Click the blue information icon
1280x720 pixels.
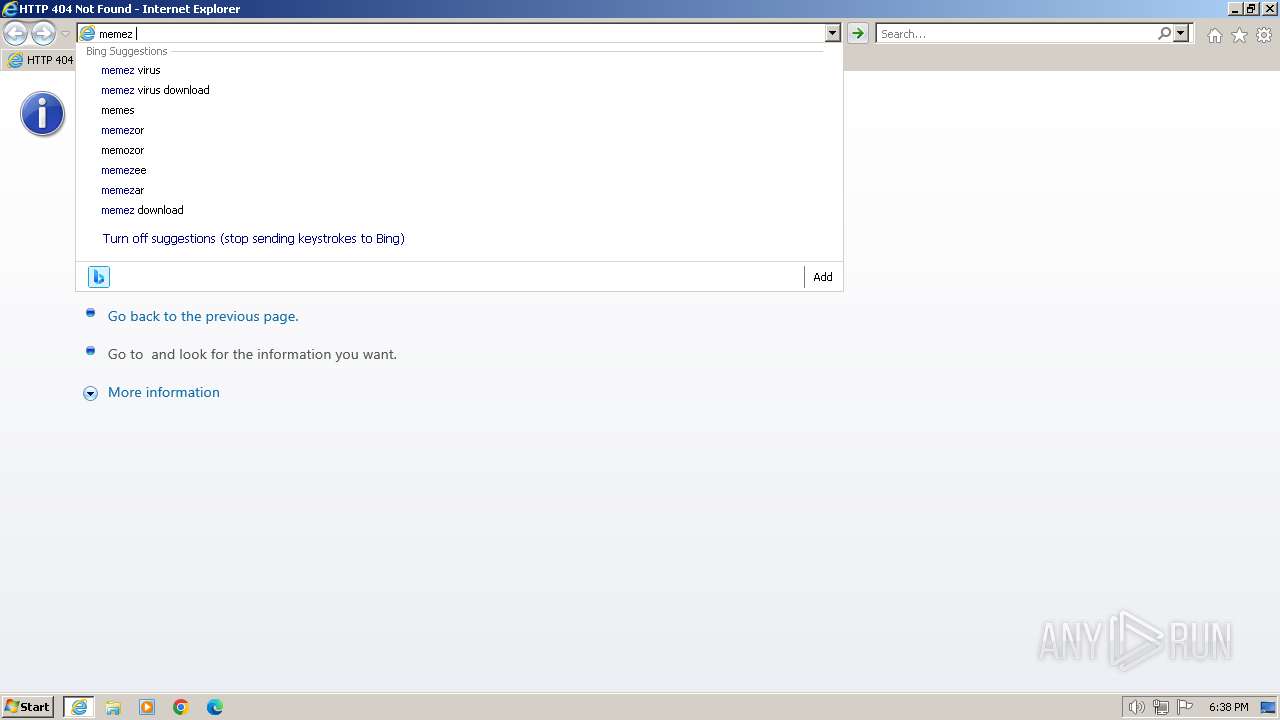pyautogui.click(x=42, y=114)
